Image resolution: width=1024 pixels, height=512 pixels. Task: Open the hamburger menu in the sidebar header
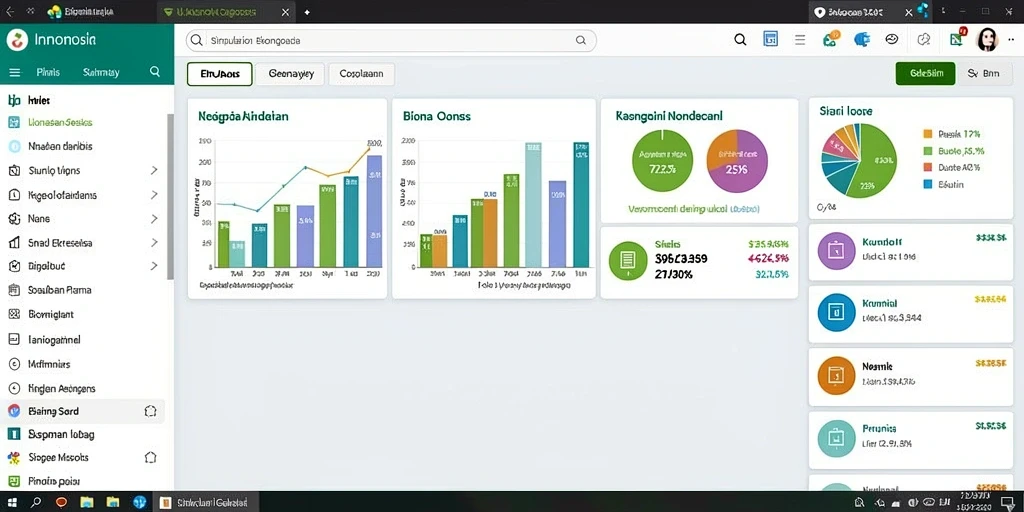click(14, 72)
